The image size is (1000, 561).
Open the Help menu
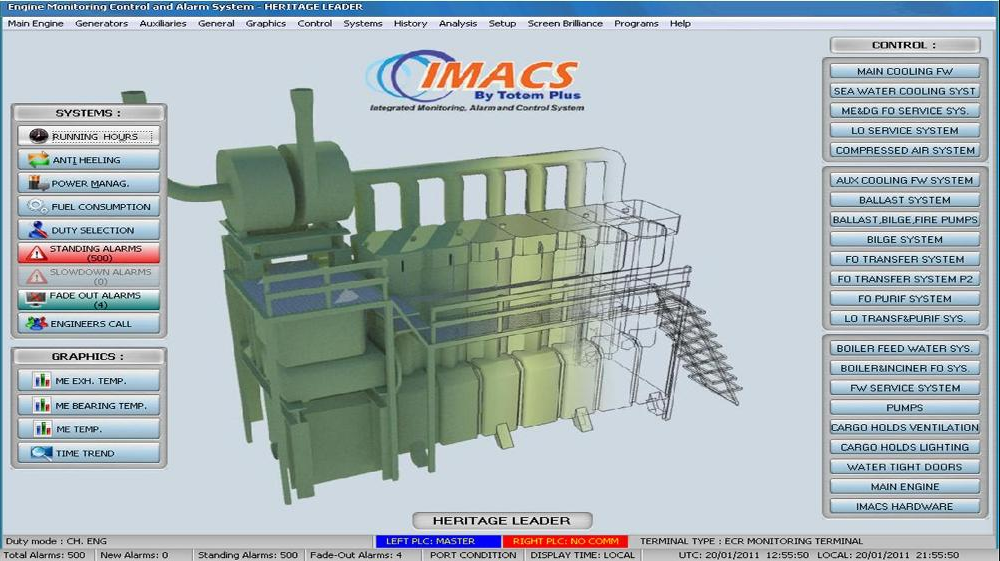coord(680,23)
